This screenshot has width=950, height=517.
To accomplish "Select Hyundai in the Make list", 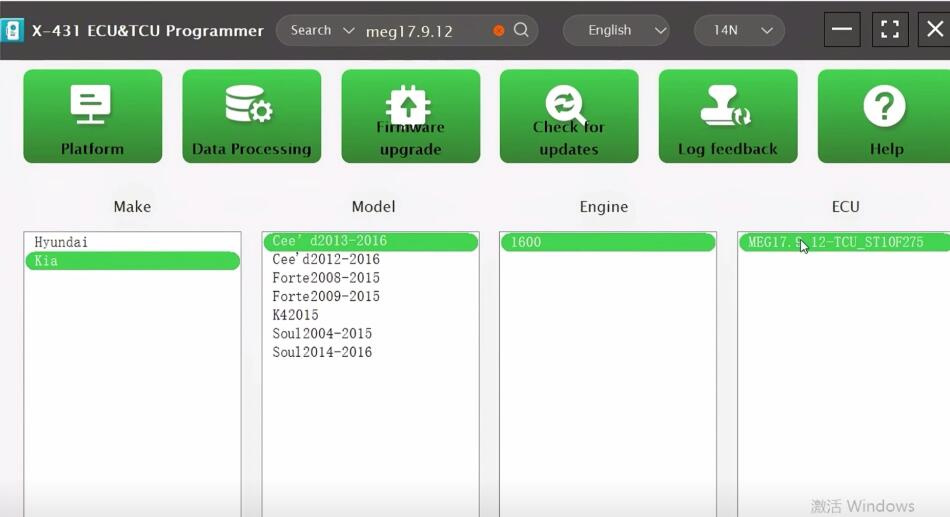I will [61, 242].
